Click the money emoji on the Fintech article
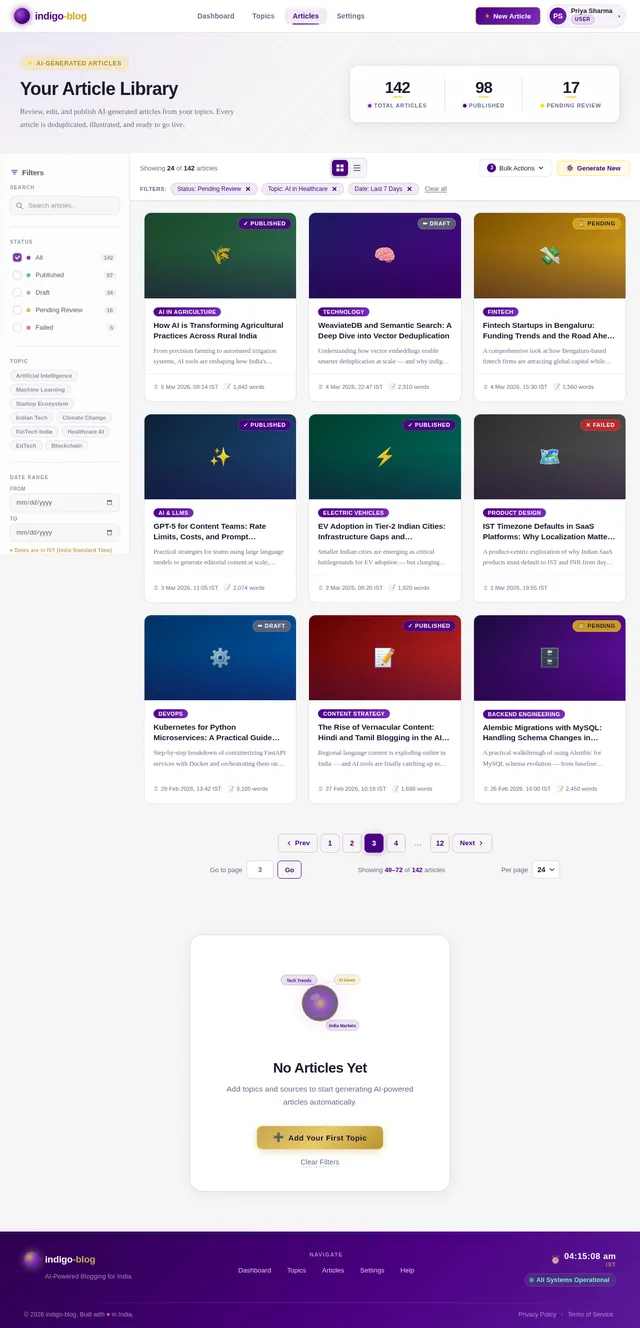 point(549,255)
